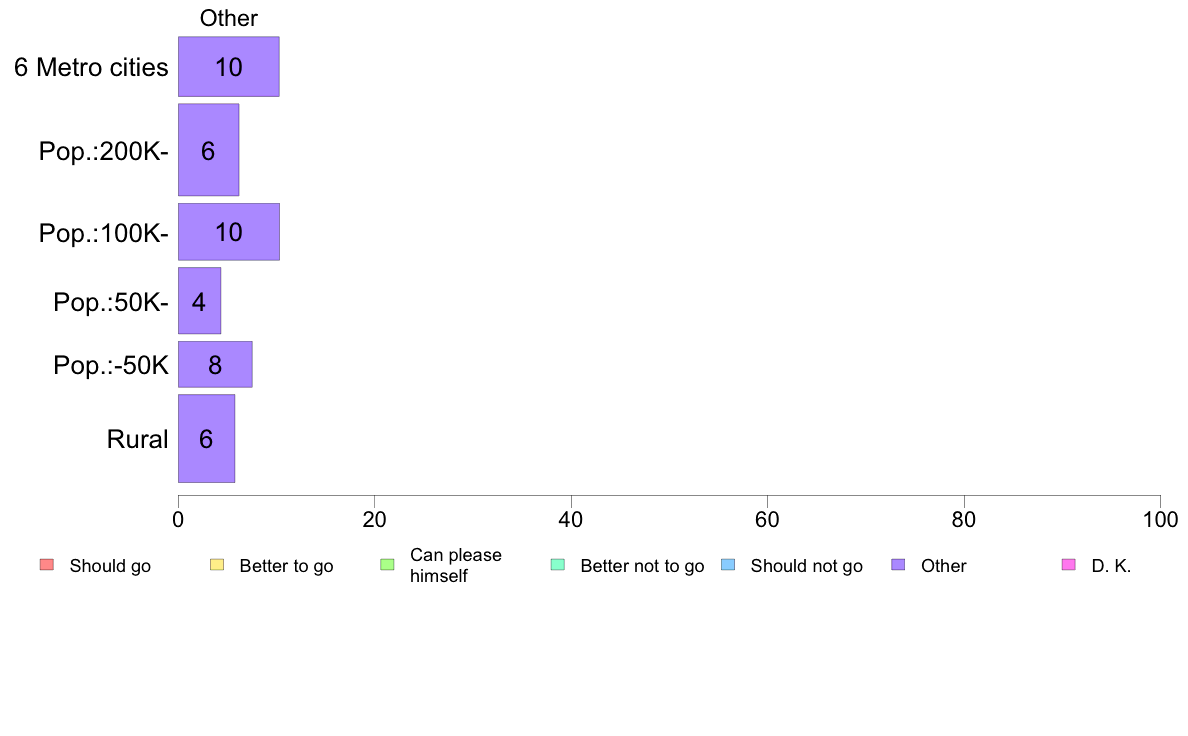Viewport: 1188px width, 736px height.
Task: Click the Other column header above bars
Action: 229,18
